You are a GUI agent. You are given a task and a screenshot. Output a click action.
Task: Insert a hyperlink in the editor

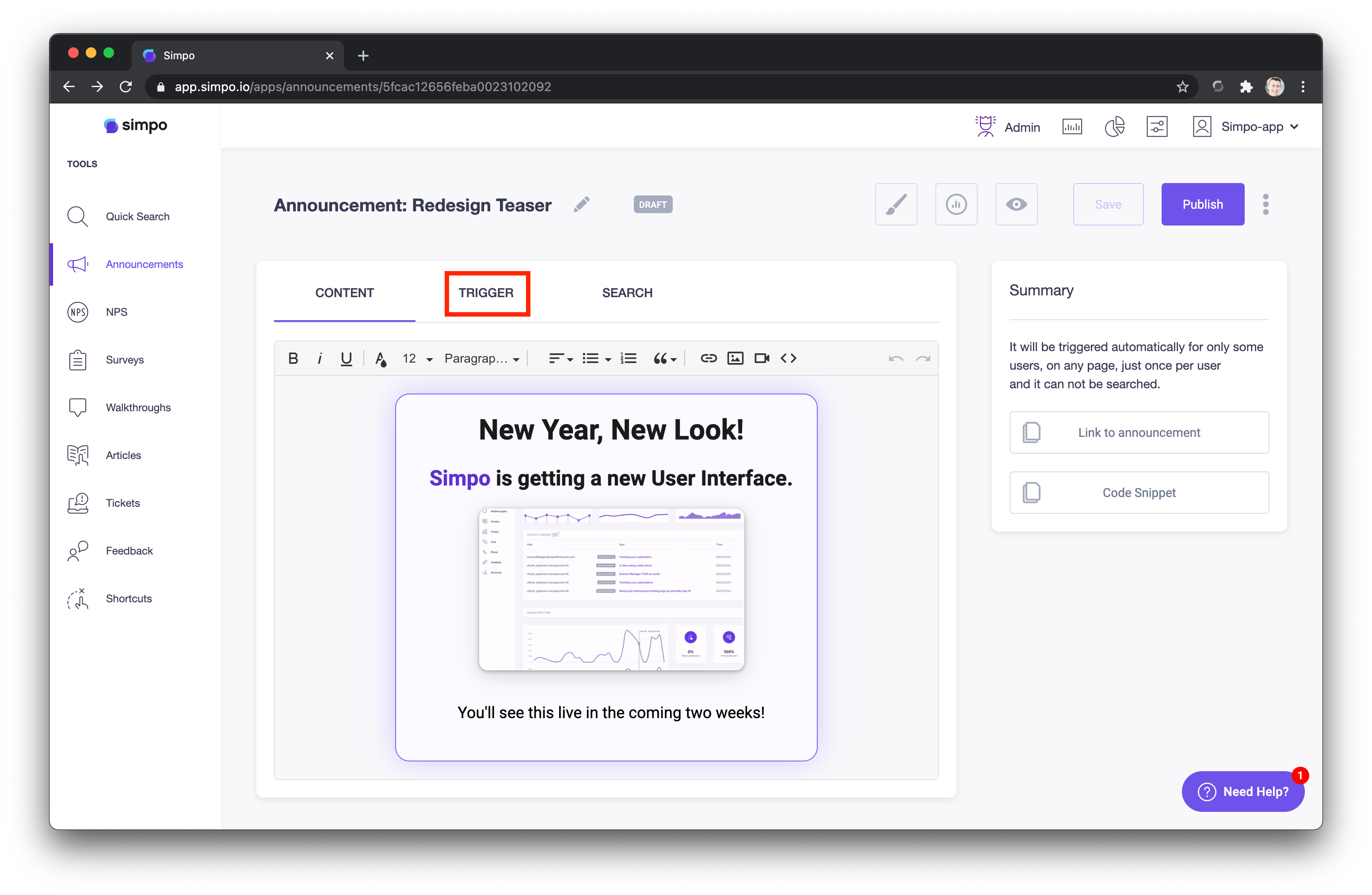(x=709, y=358)
